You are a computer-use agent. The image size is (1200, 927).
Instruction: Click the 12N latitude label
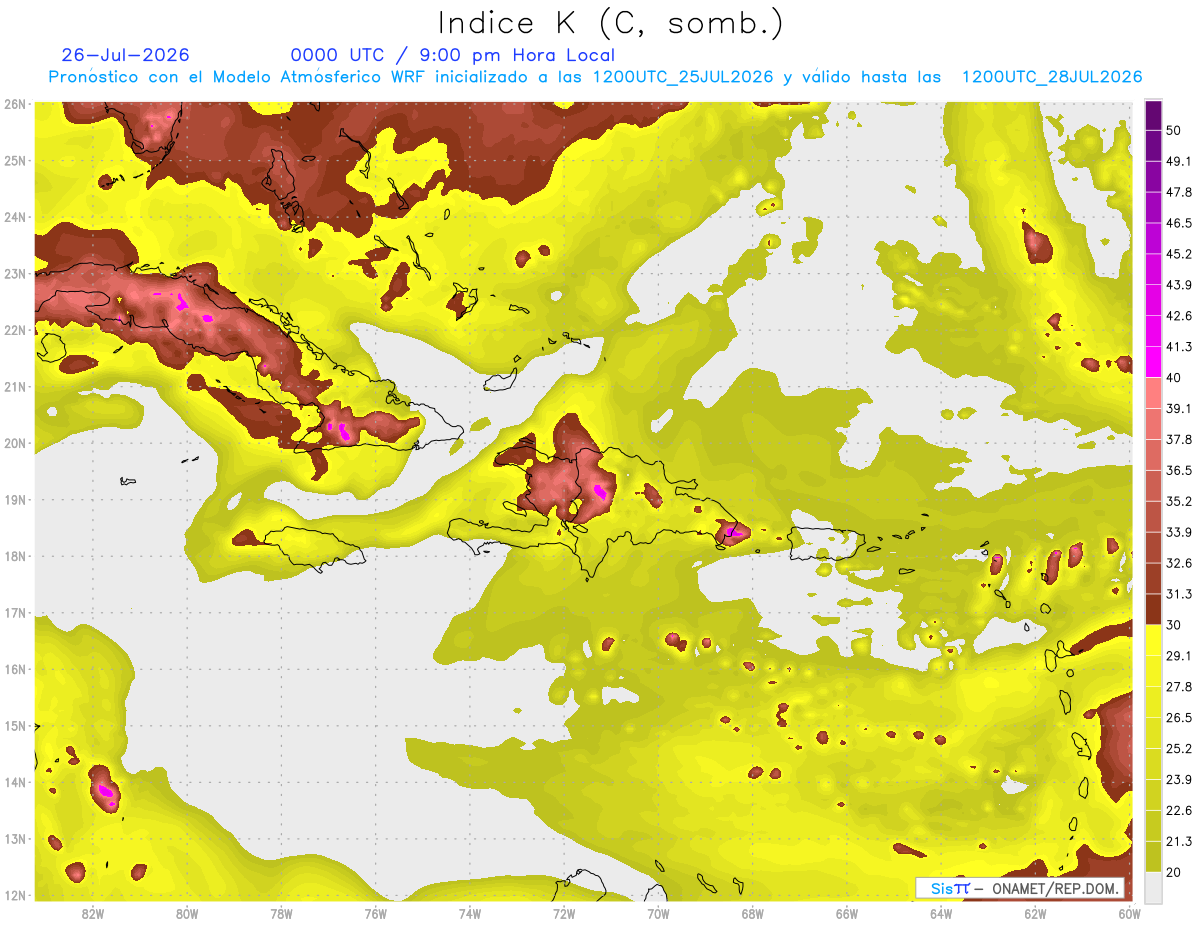tap(15, 895)
